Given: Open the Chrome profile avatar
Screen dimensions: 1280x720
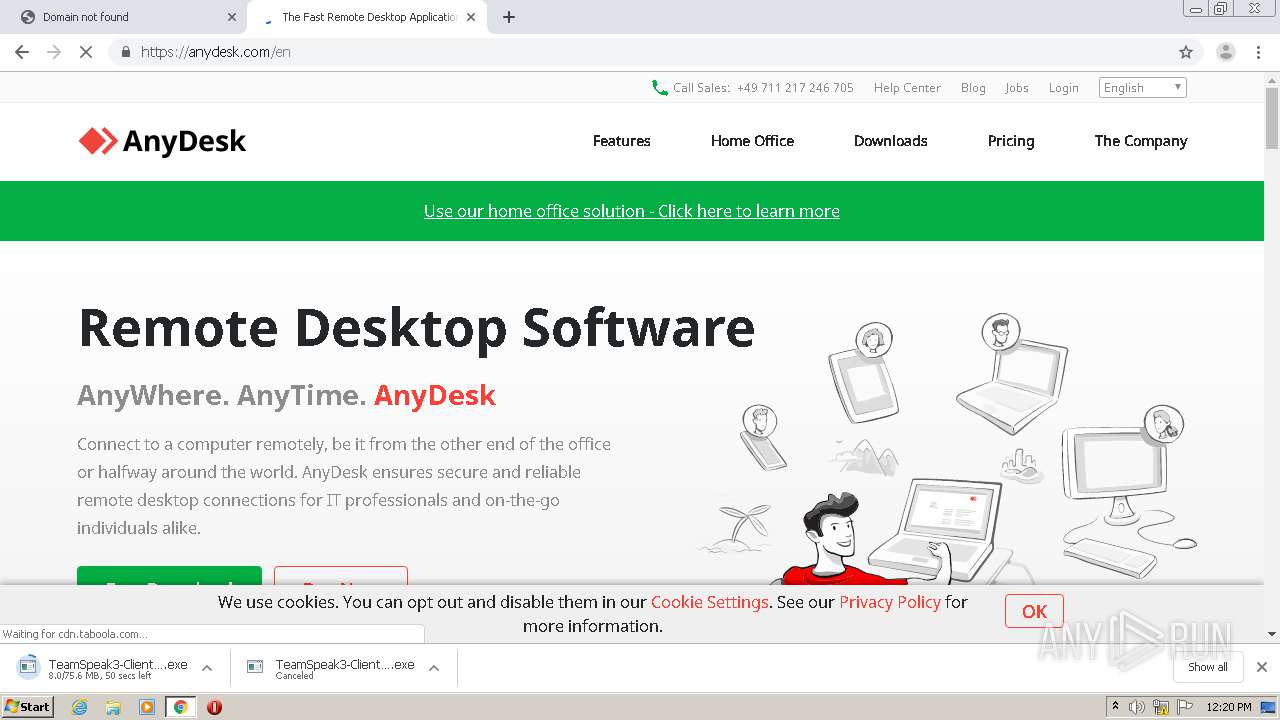Looking at the screenshot, I should (1225, 52).
